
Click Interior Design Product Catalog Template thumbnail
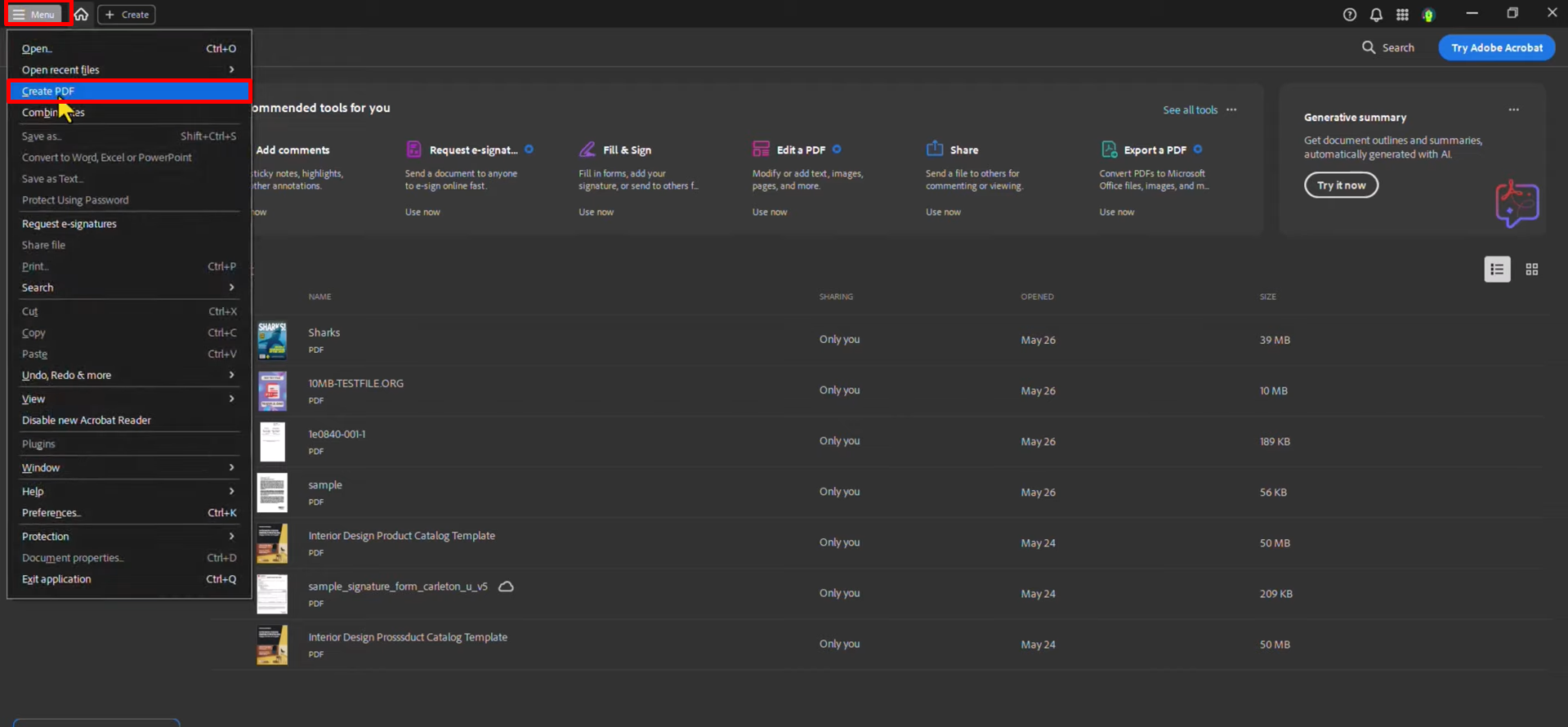tap(272, 543)
